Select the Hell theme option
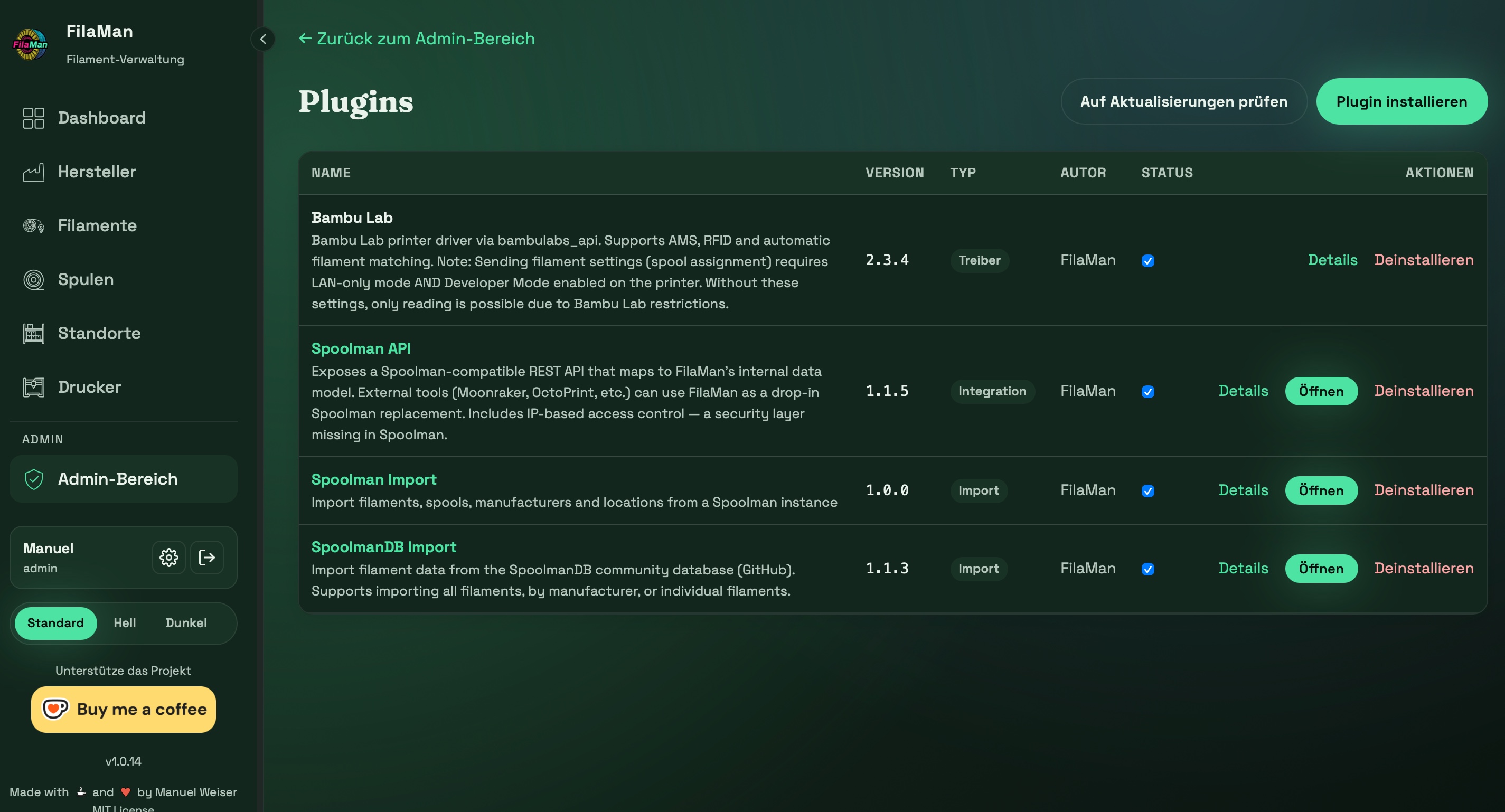Image resolution: width=1505 pixels, height=812 pixels. point(125,623)
